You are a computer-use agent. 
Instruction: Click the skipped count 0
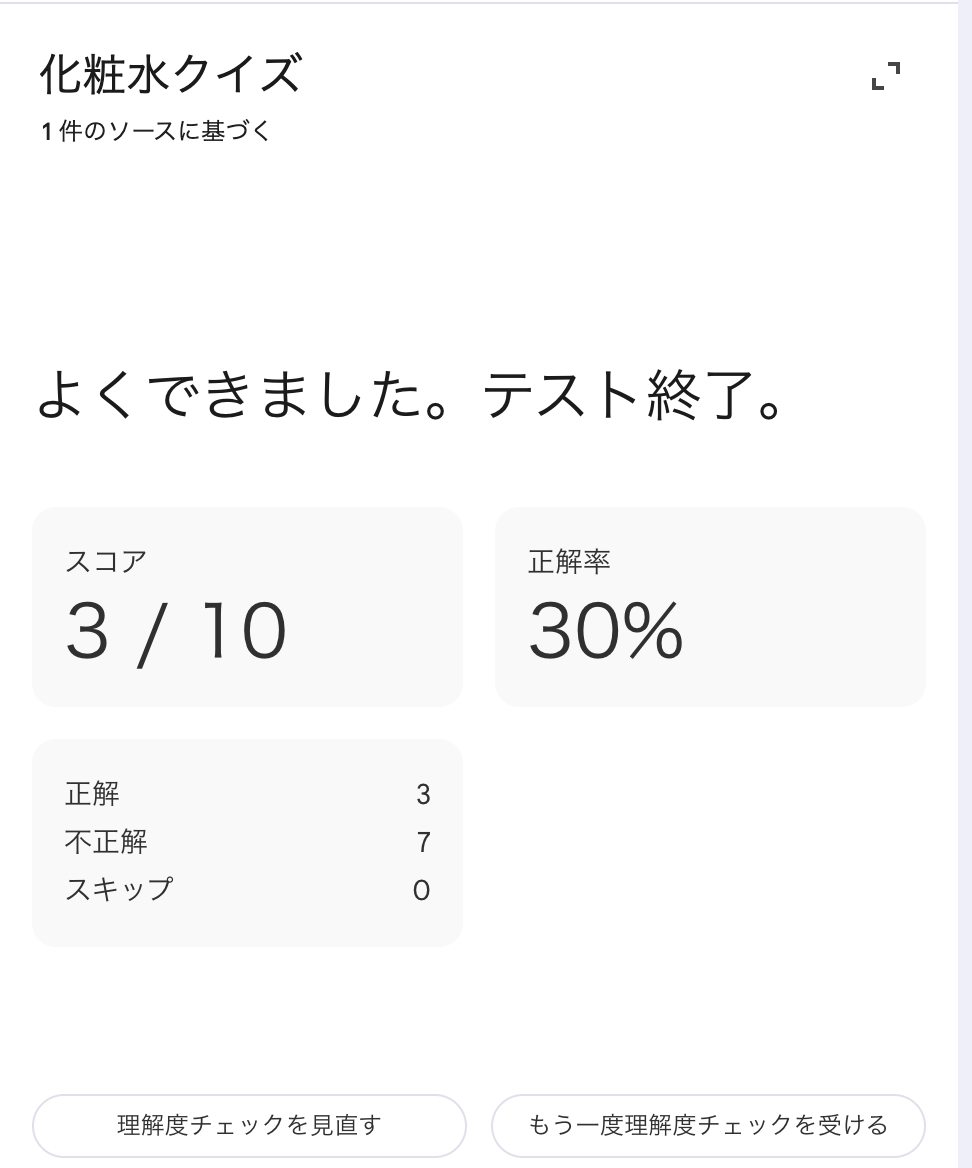[x=422, y=890]
